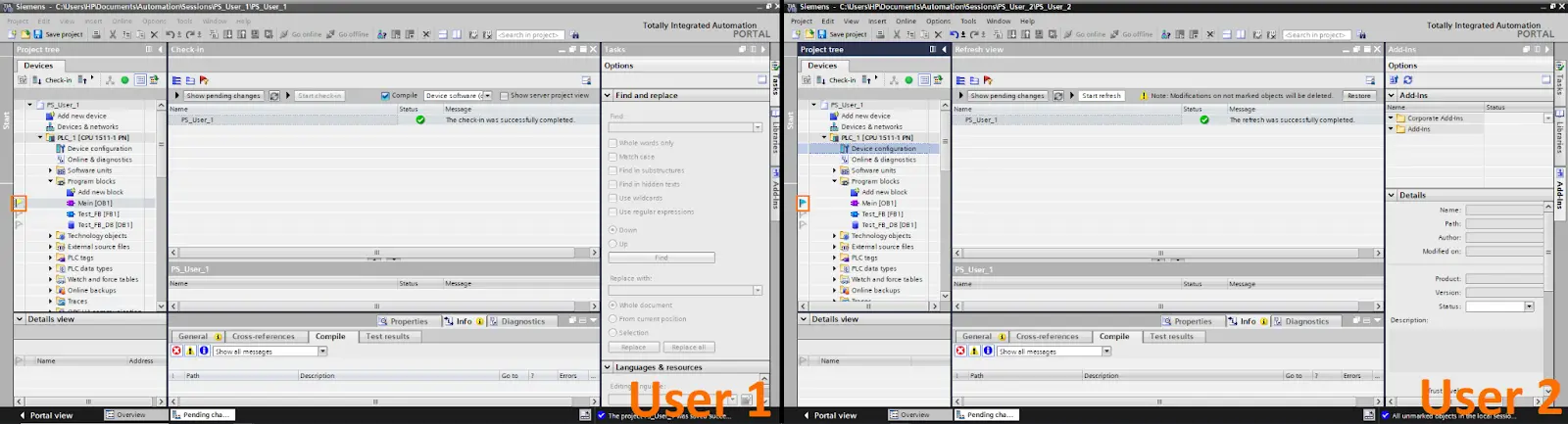Screen dimensions: 1568x424
Task: Click the Check-in icon in PS_User_1 project tree
Action: (x=52, y=80)
